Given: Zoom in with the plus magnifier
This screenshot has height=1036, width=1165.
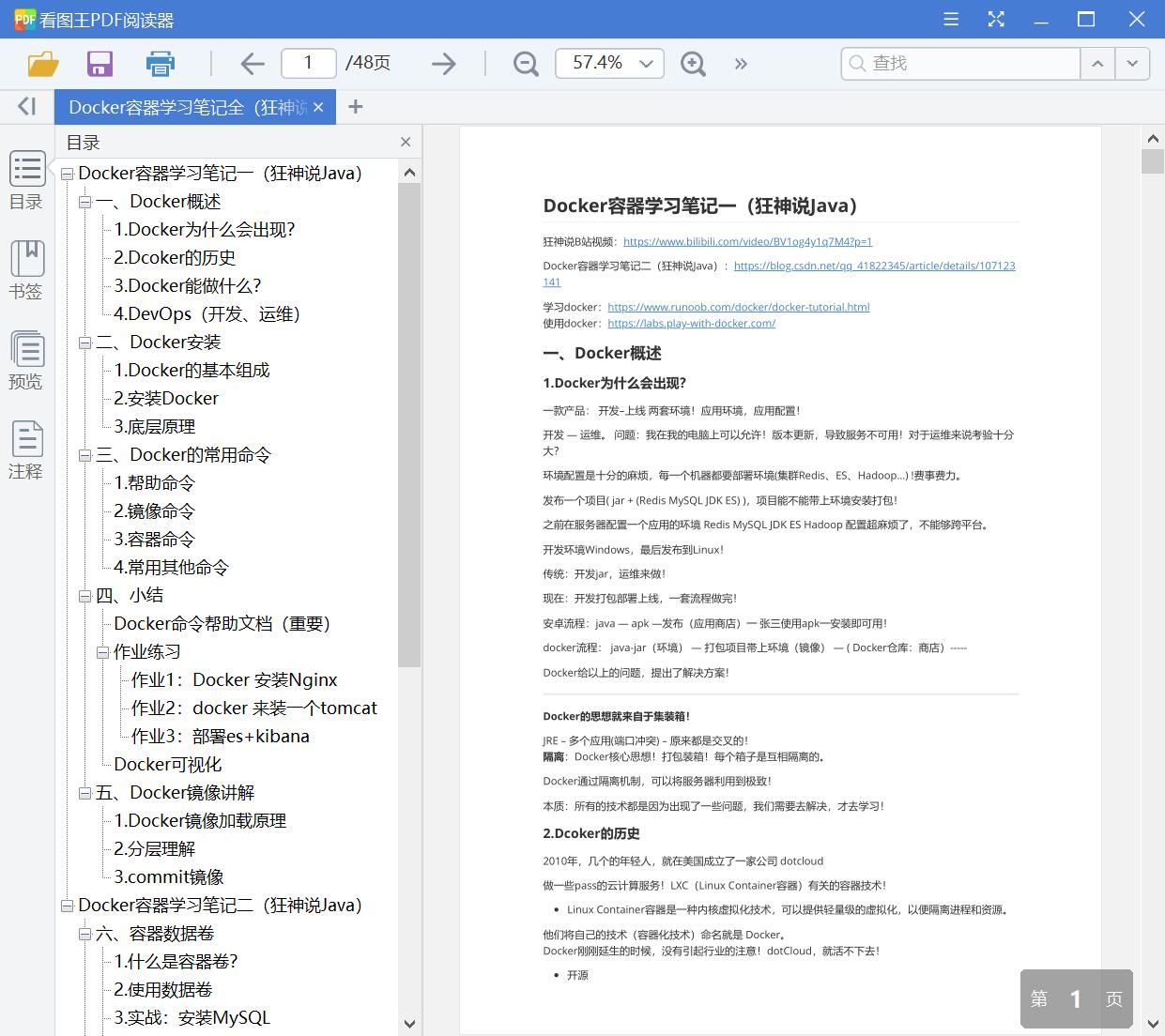Looking at the screenshot, I should [x=693, y=64].
